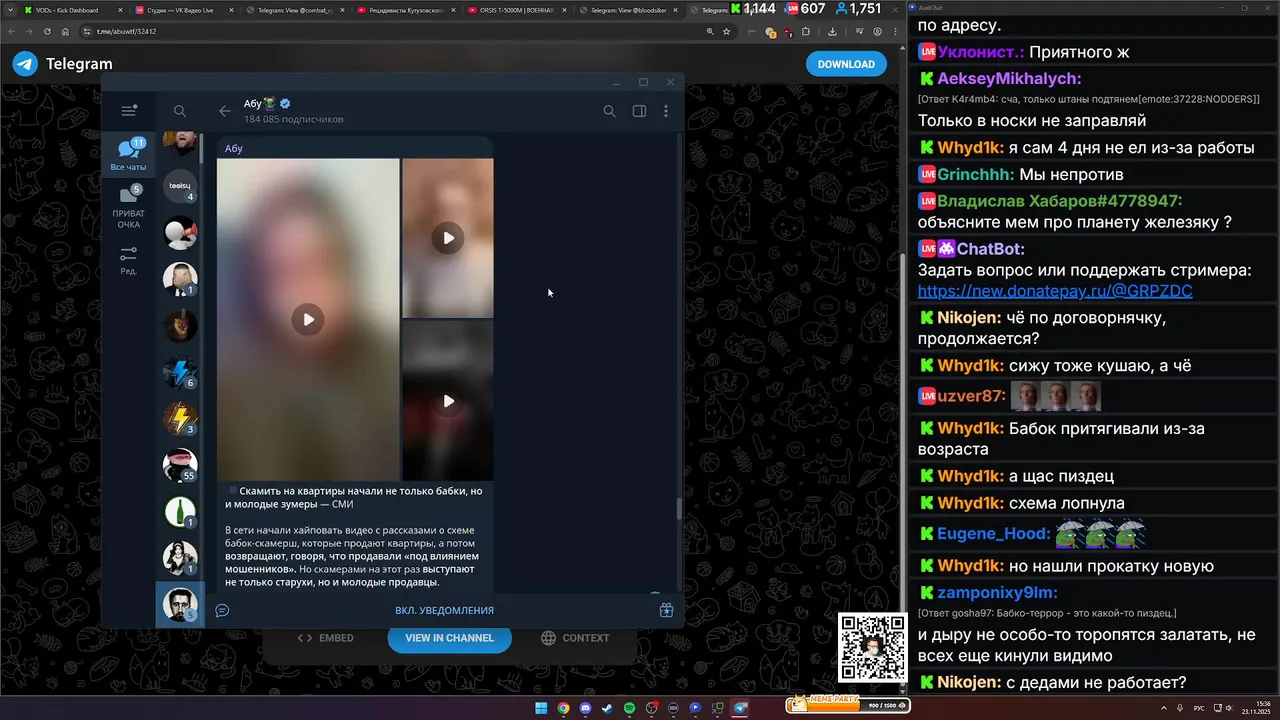Switch to ORSIS T-5000M browser tab
This screenshot has width=1280, height=720.
[x=517, y=10]
